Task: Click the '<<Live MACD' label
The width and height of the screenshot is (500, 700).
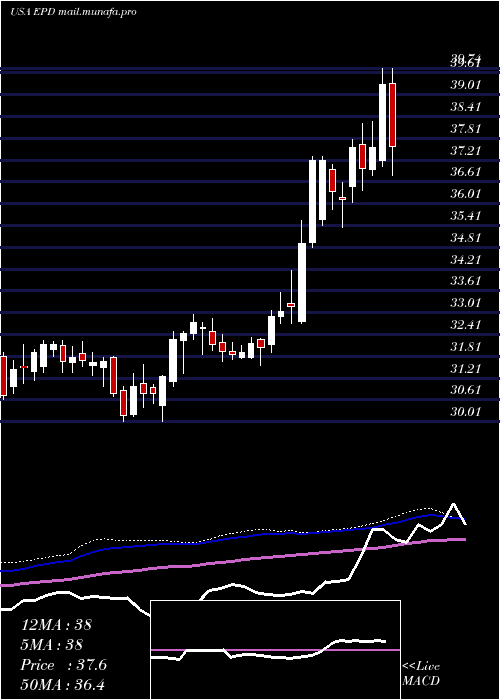Action: point(421,674)
